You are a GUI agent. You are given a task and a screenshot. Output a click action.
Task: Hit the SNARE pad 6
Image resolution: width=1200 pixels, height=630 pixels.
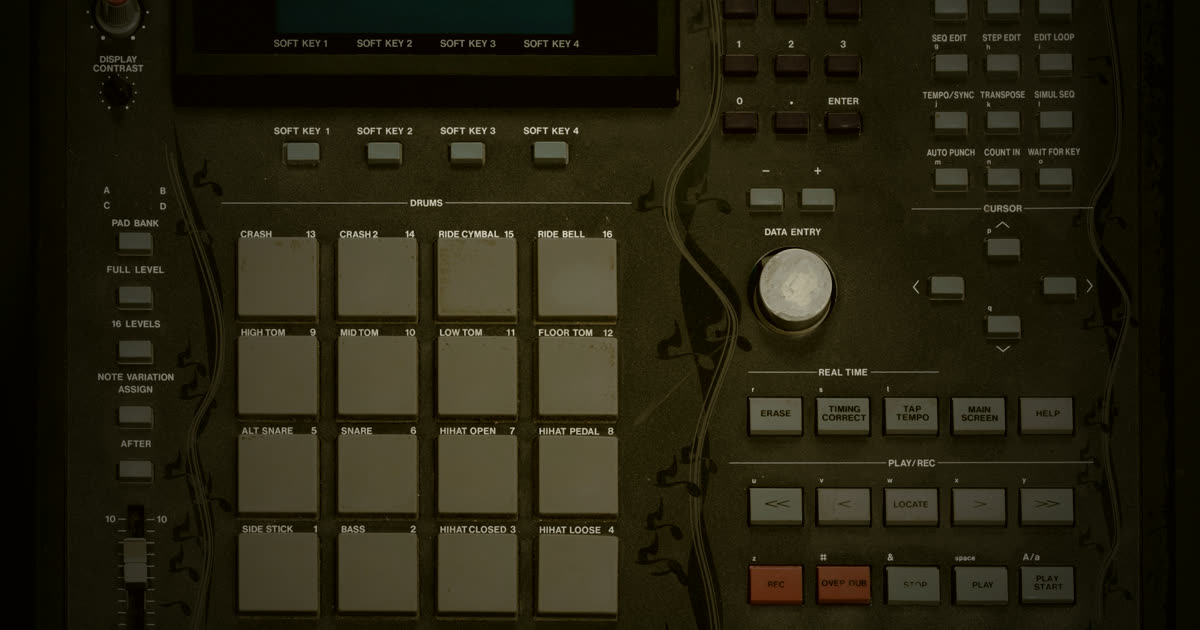click(x=378, y=476)
